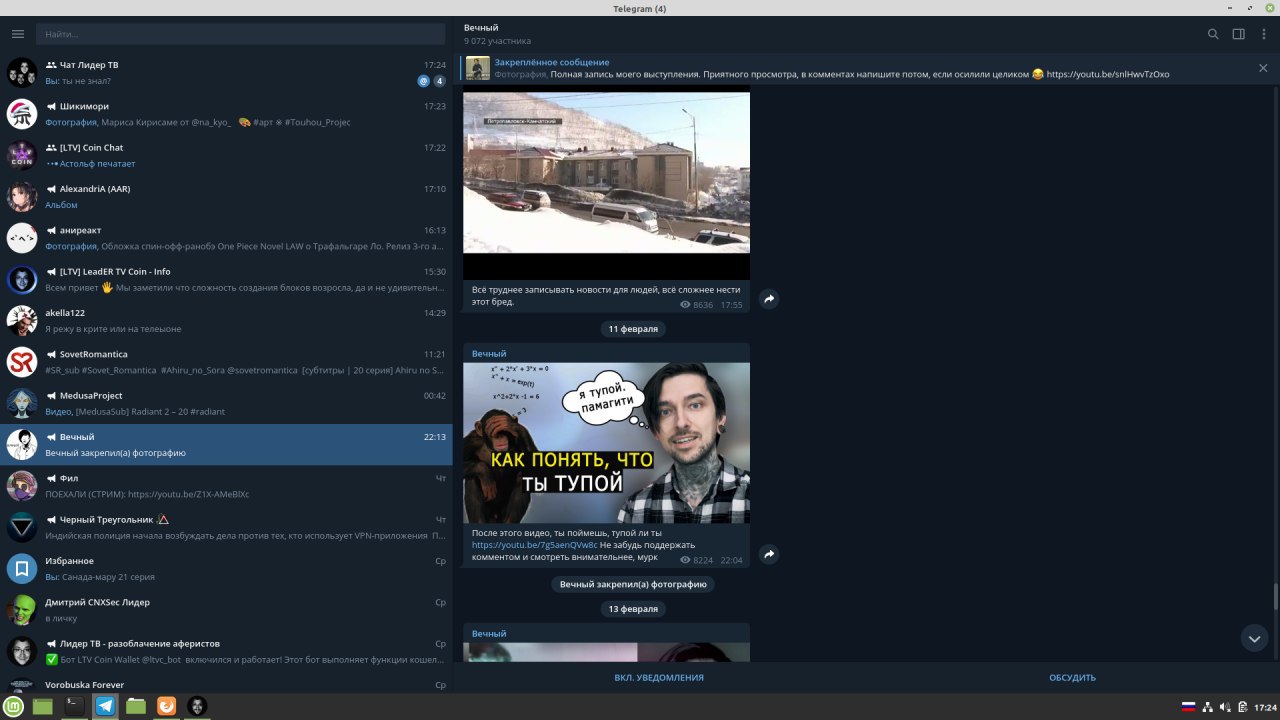Open the 'Как понять, что ты тупой' image
Viewport: 1280px width, 720px height.
pos(606,442)
